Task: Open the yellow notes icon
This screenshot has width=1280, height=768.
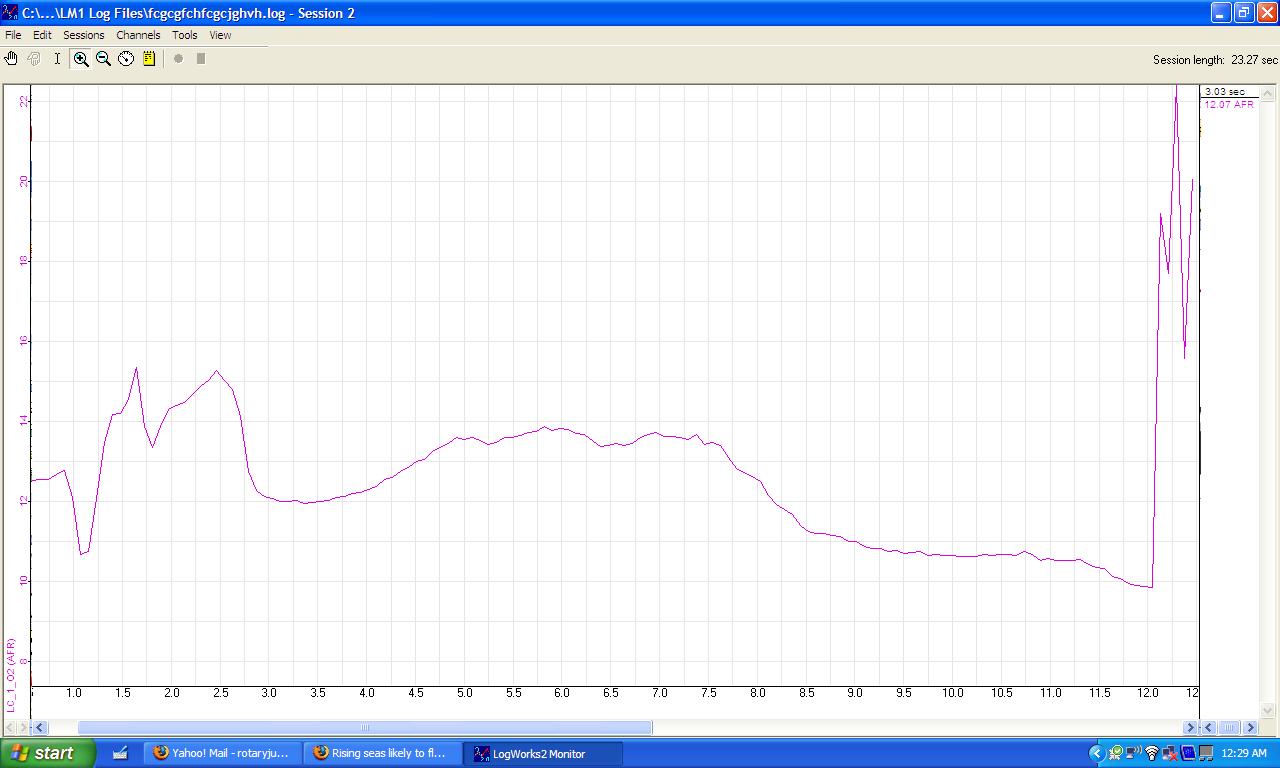Action: coord(149,59)
